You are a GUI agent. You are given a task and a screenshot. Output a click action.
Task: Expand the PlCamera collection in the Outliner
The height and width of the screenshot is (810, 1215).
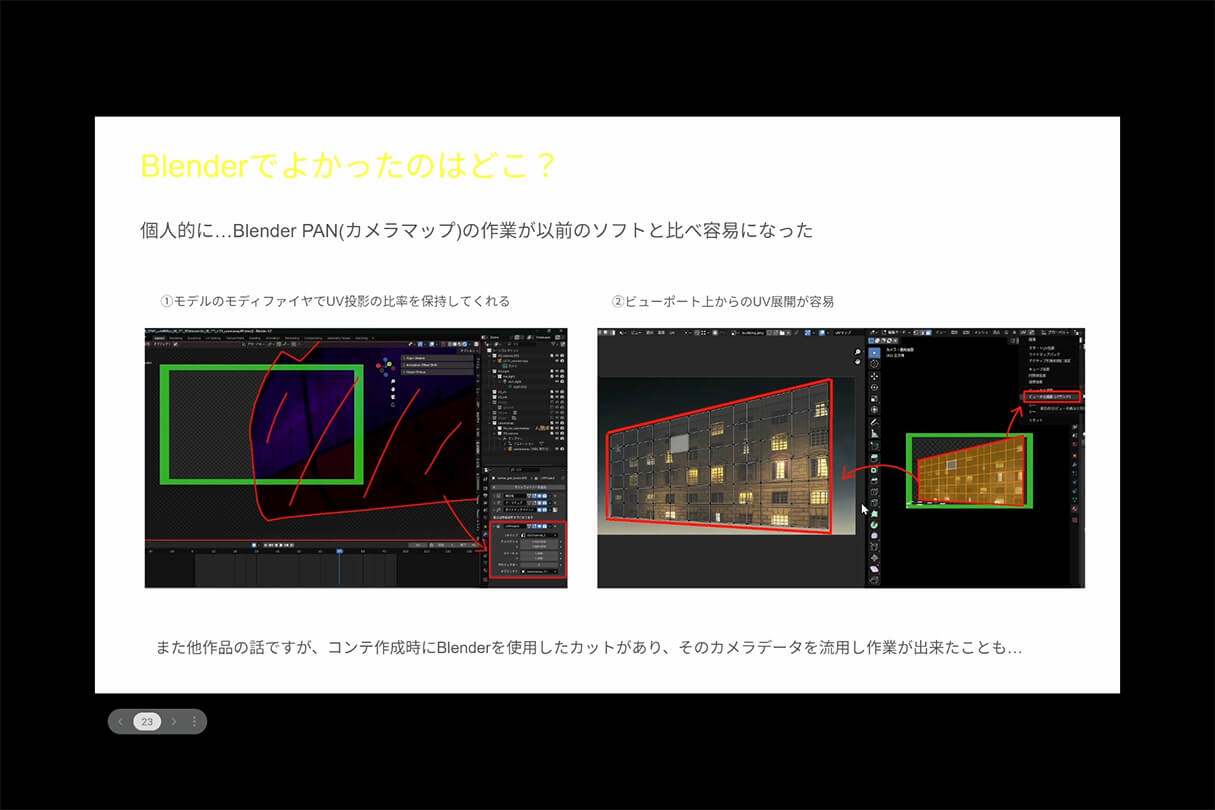click(x=487, y=354)
